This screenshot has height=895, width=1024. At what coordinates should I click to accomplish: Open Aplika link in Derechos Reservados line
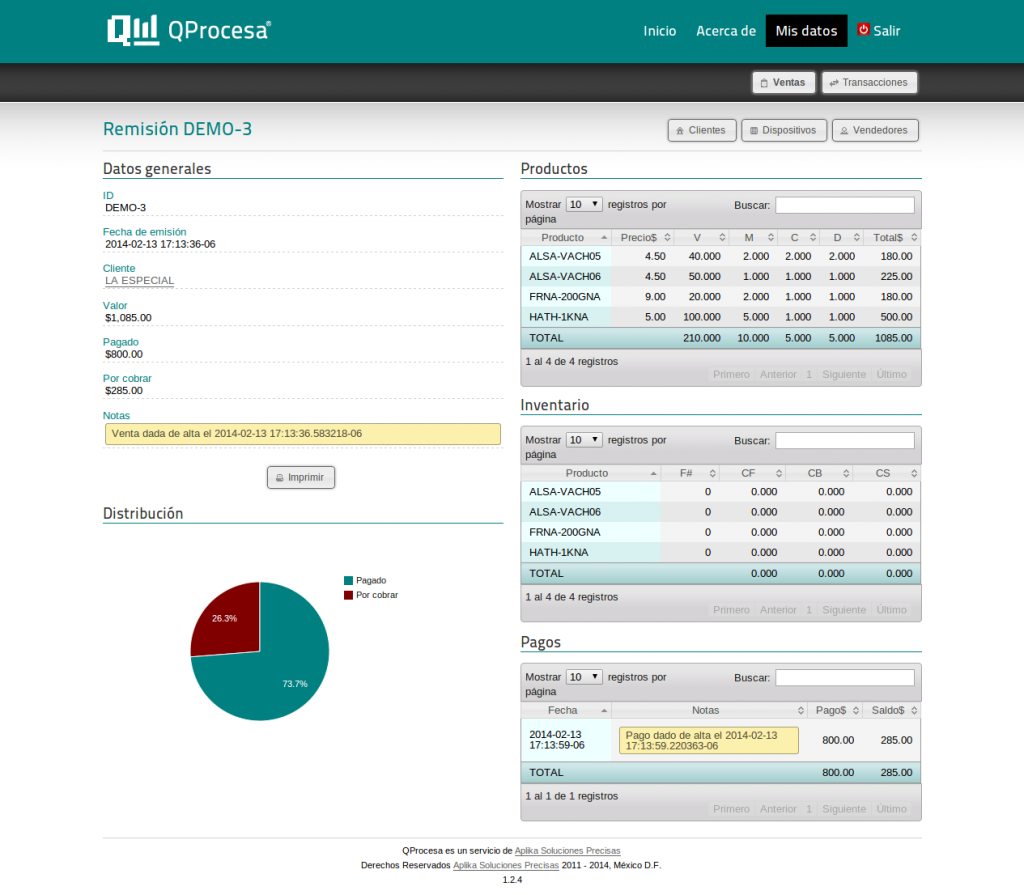tap(506, 866)
